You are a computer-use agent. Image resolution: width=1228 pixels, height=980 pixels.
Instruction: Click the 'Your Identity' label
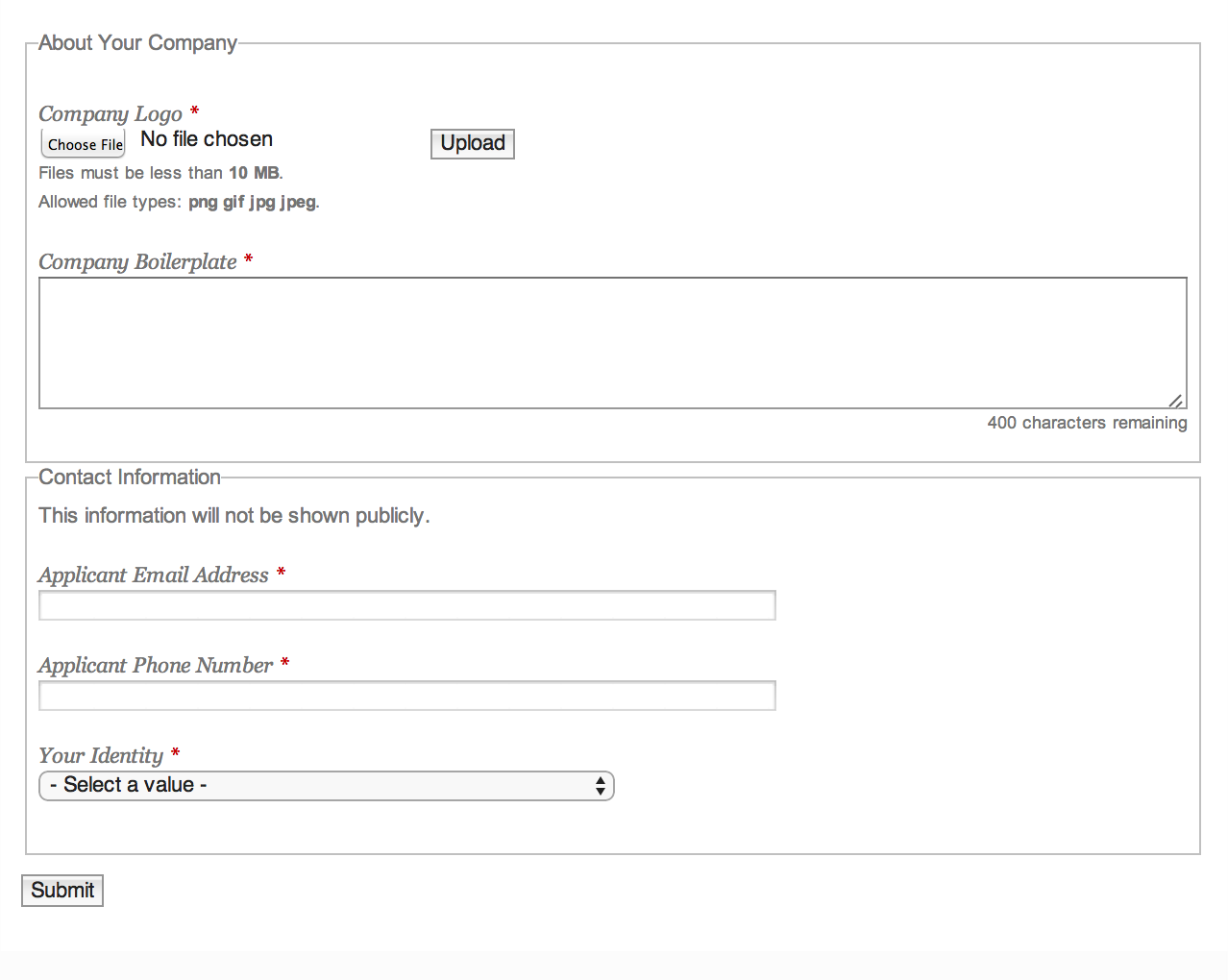click(x=101, y=755)
